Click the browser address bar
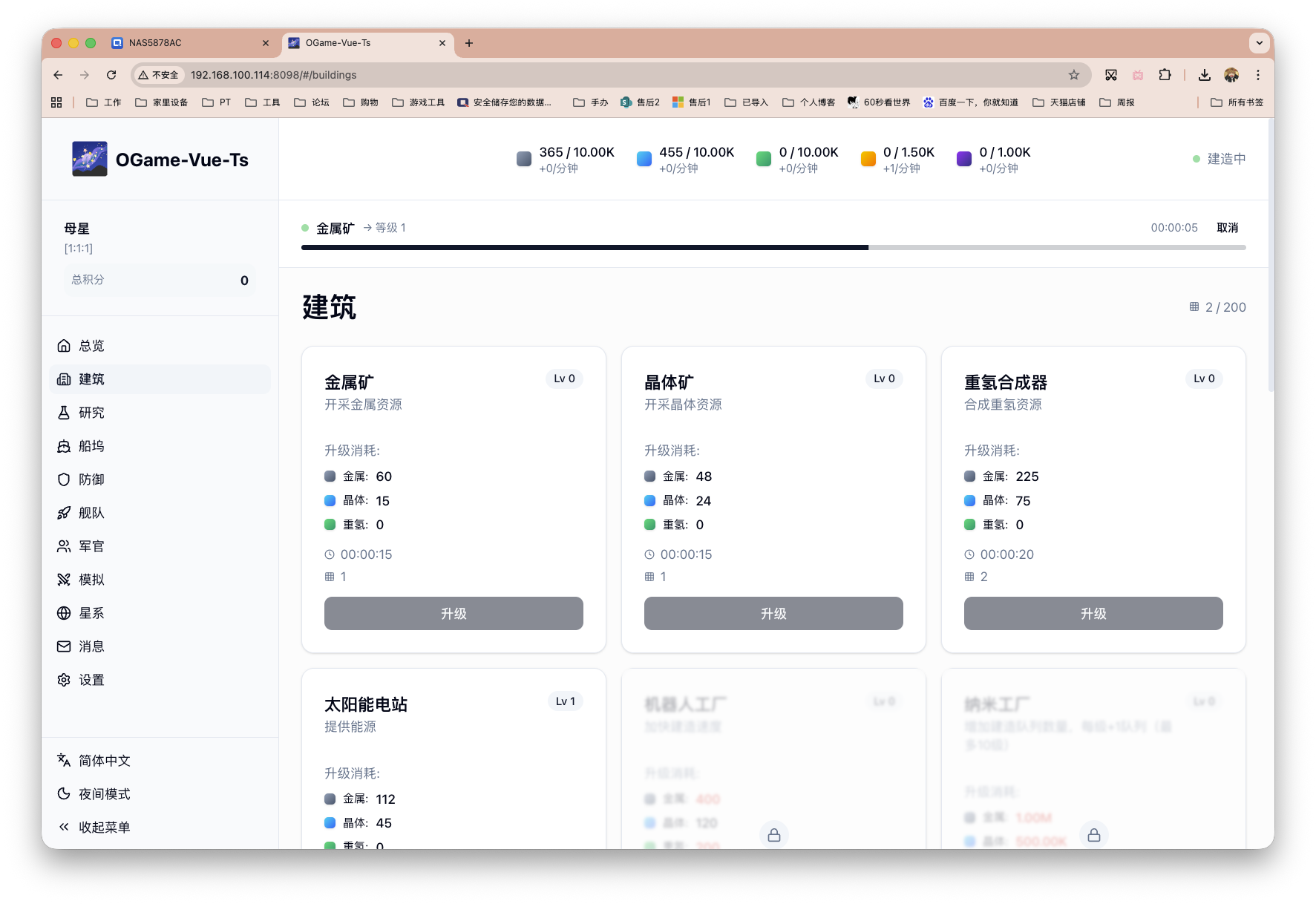The width and height of the screenshot is (1316, 904). tap(273, 75)
